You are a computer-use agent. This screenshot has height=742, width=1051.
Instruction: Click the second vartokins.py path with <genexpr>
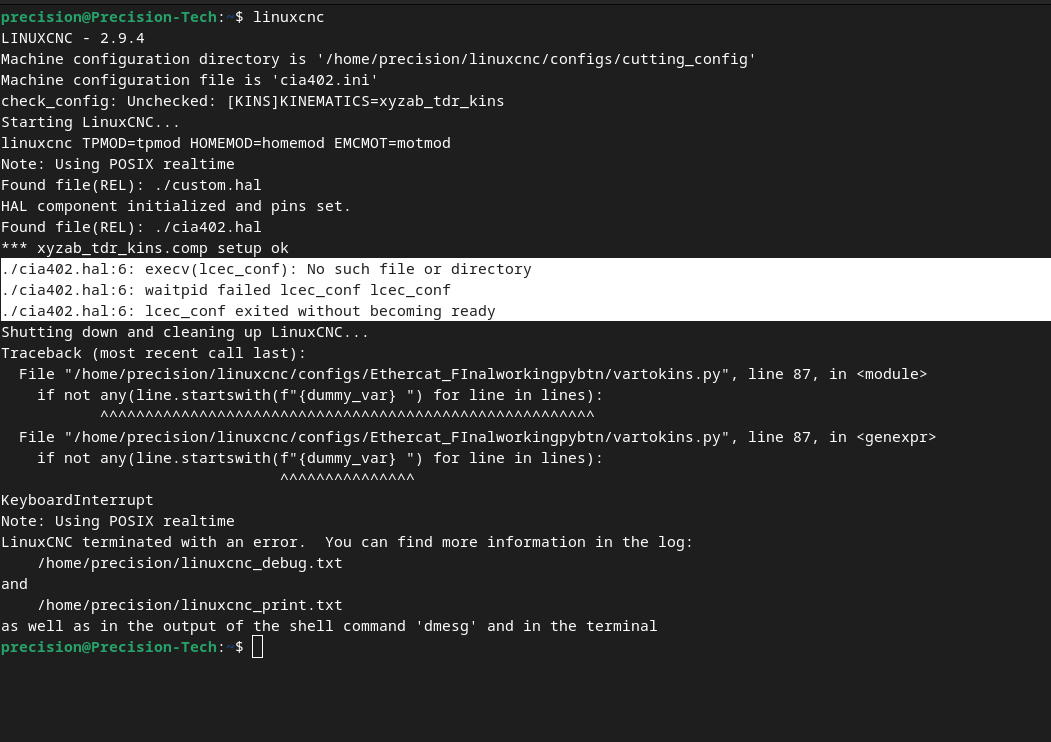(397, 437)
